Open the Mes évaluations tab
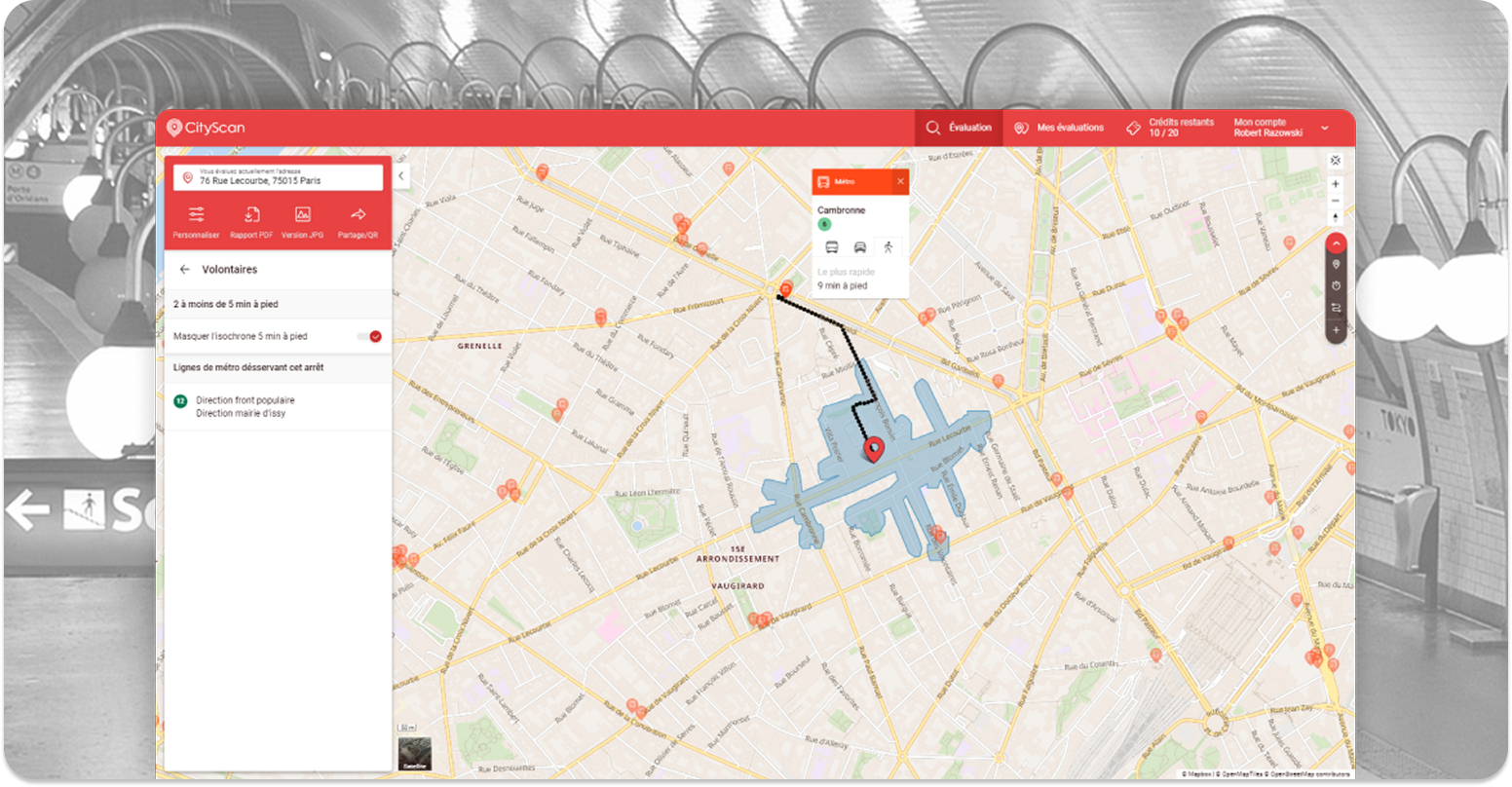The height and width of the screenshot is (787, 1512). [x=1059, y=128]
